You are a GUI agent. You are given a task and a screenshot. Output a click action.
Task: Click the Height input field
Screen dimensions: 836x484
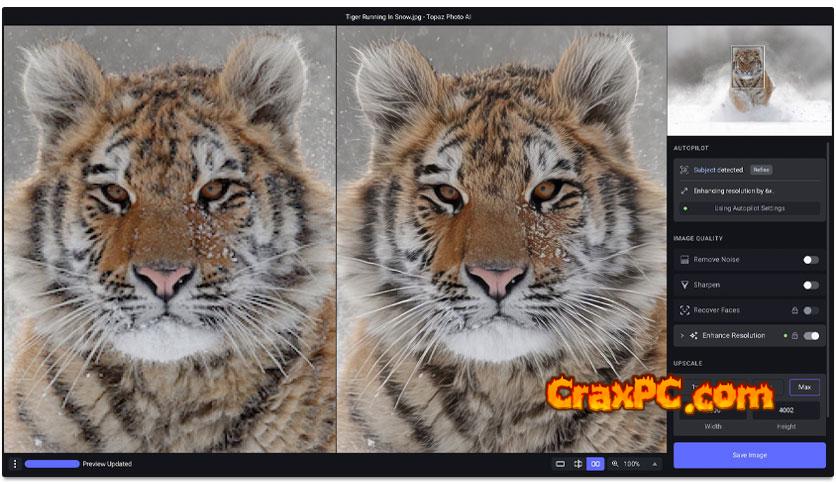point(786,410)
